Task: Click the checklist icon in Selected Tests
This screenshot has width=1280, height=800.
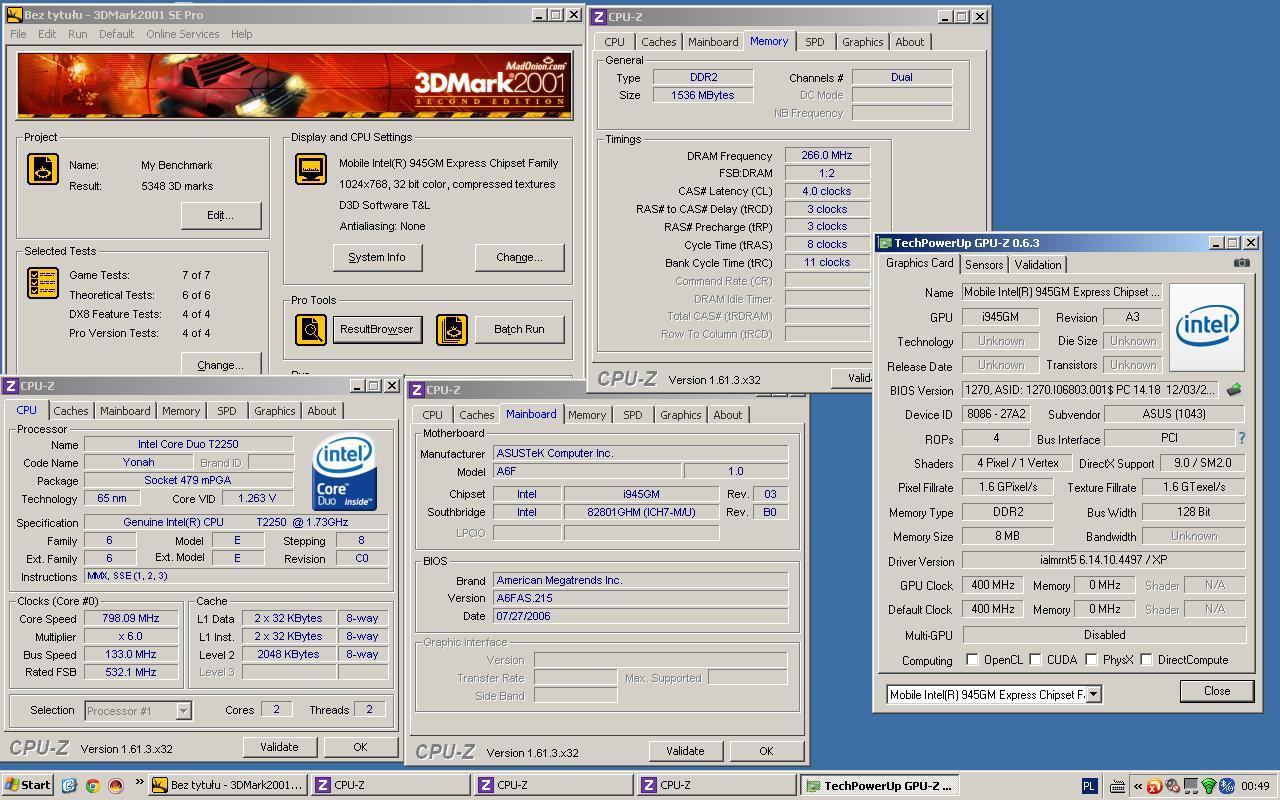Action: click(x=43, y=283)
